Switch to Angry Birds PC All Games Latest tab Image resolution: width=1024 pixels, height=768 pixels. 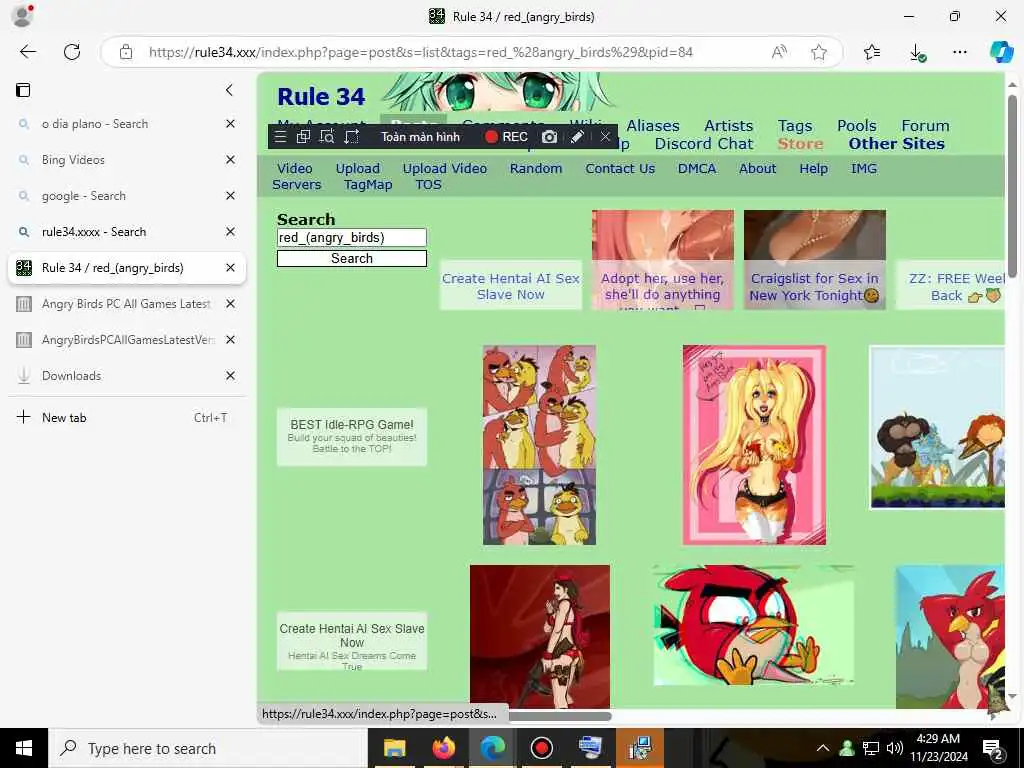pyautogui.click(x=126, y=304)
